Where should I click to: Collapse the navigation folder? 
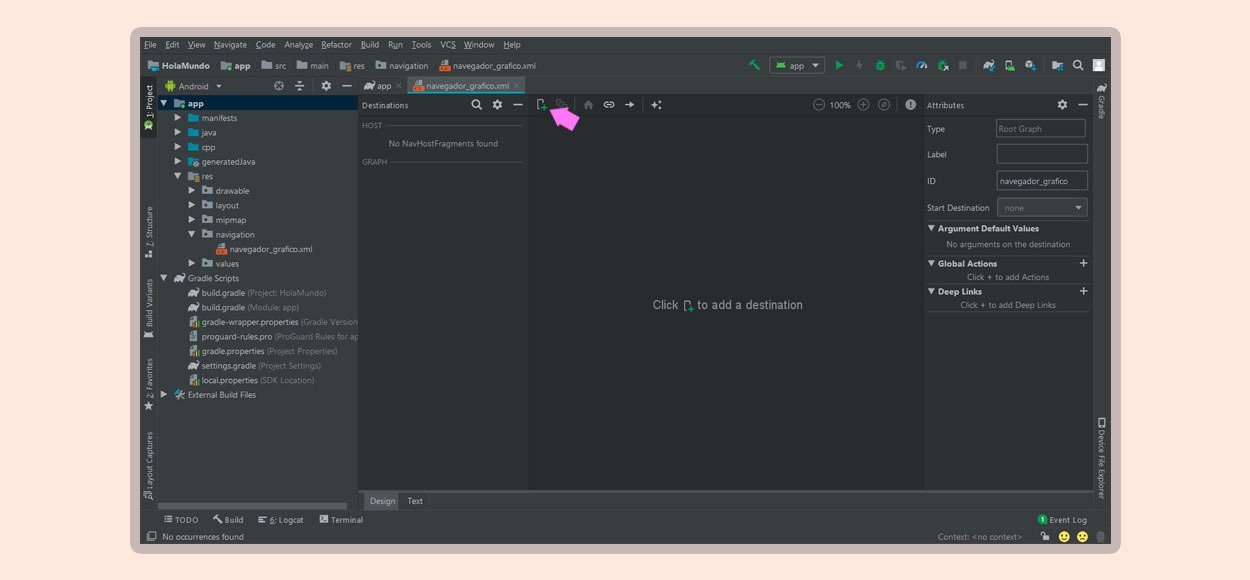click(x=192, y=234)
